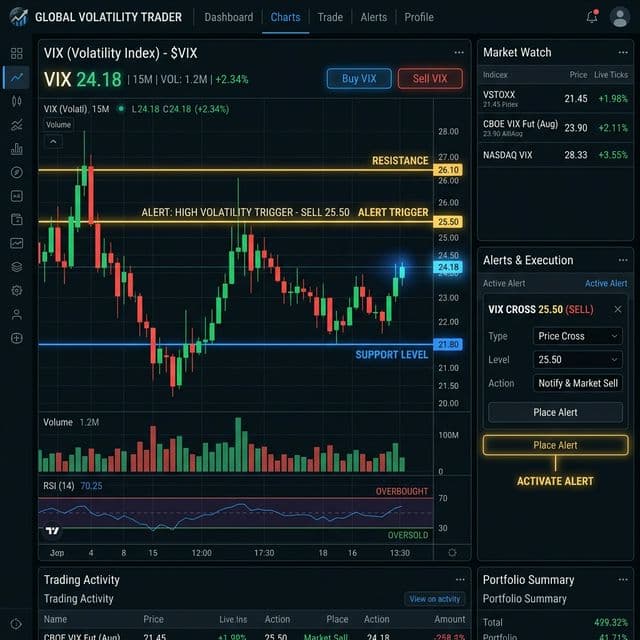Click the RSI (14) 70.25 label
Viewport: 640px width, 640px height.
coord(73,486)
